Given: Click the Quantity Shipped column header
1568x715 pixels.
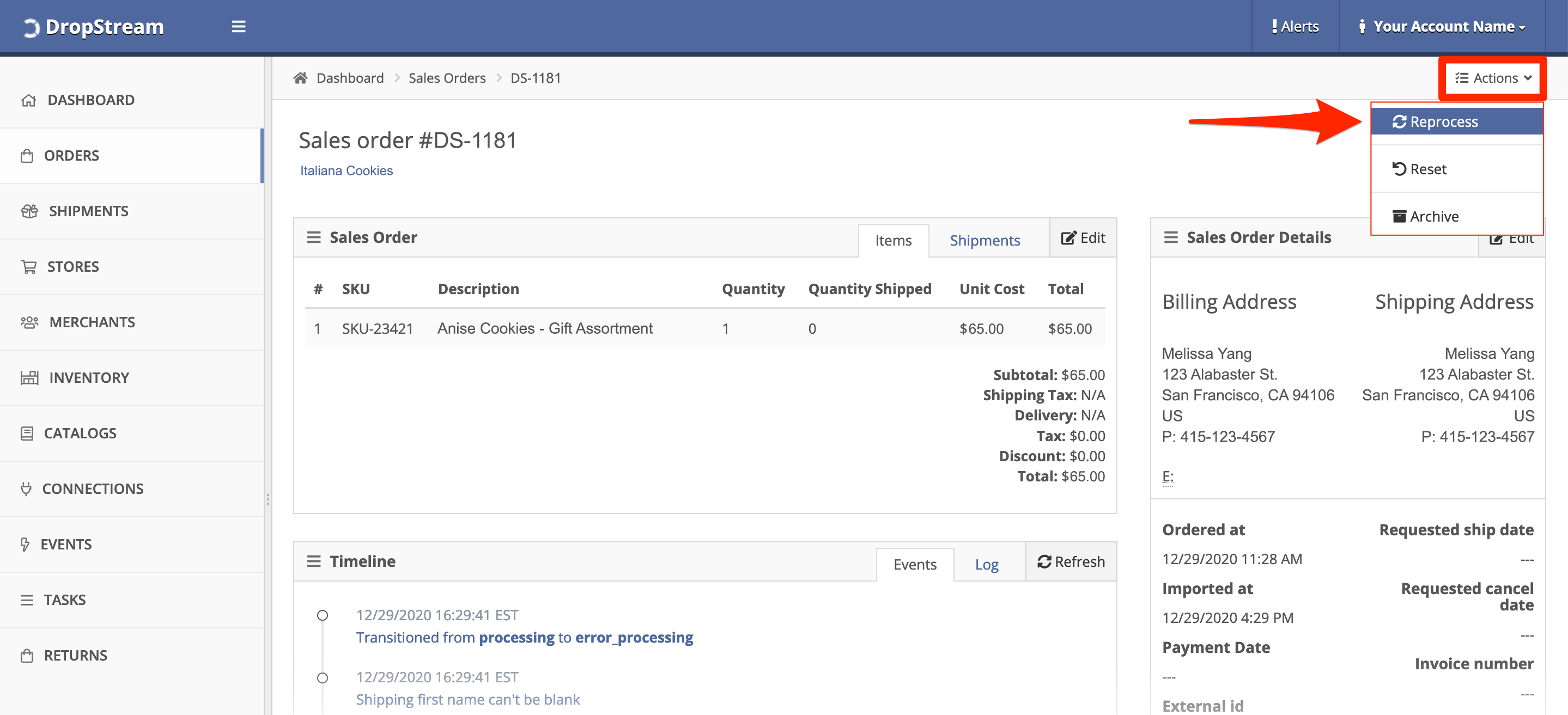Looking at the screenshot, I should pyautogui.click(x=870, y=289).
